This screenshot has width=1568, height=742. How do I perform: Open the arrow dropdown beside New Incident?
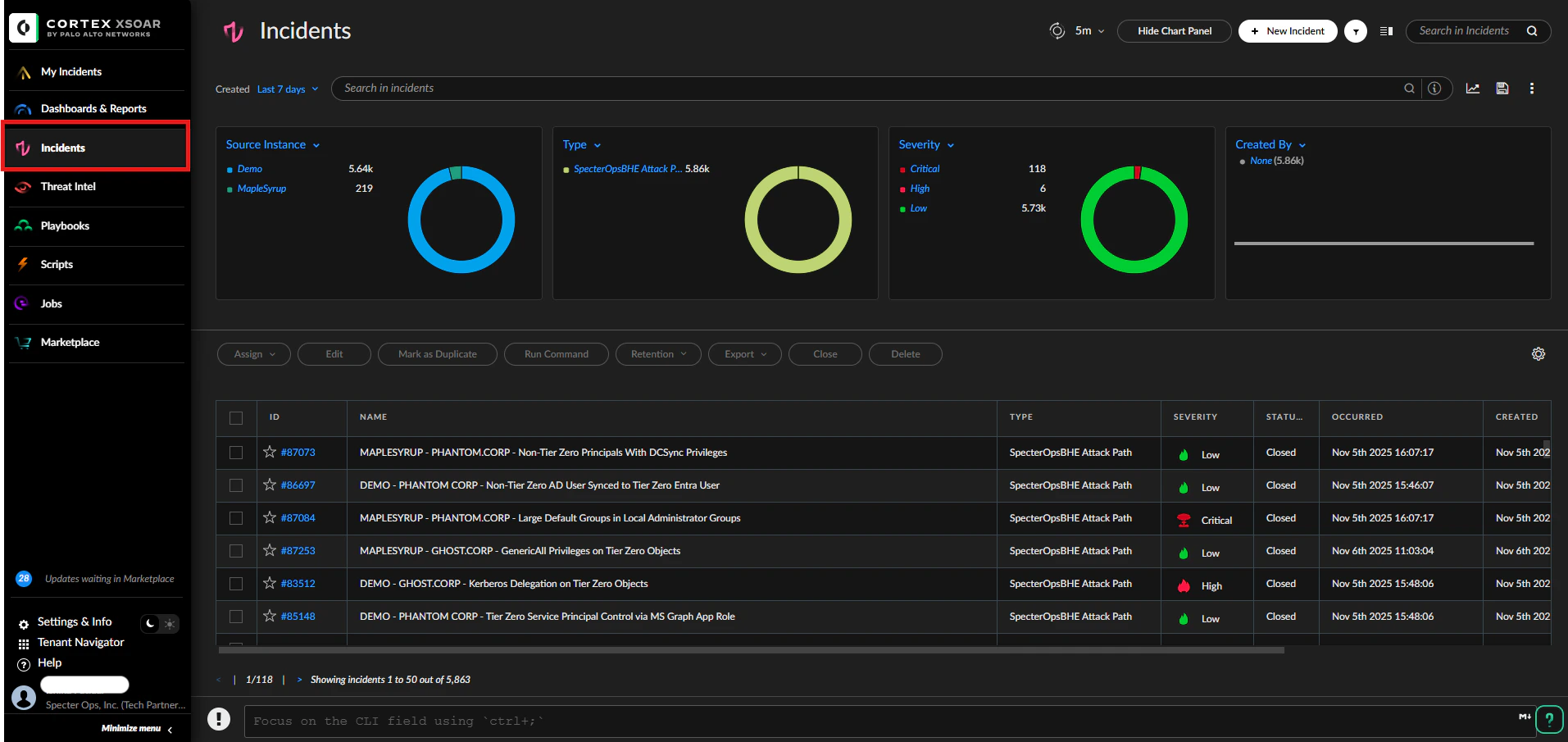pyautogui.click(x=1356, y=31)
